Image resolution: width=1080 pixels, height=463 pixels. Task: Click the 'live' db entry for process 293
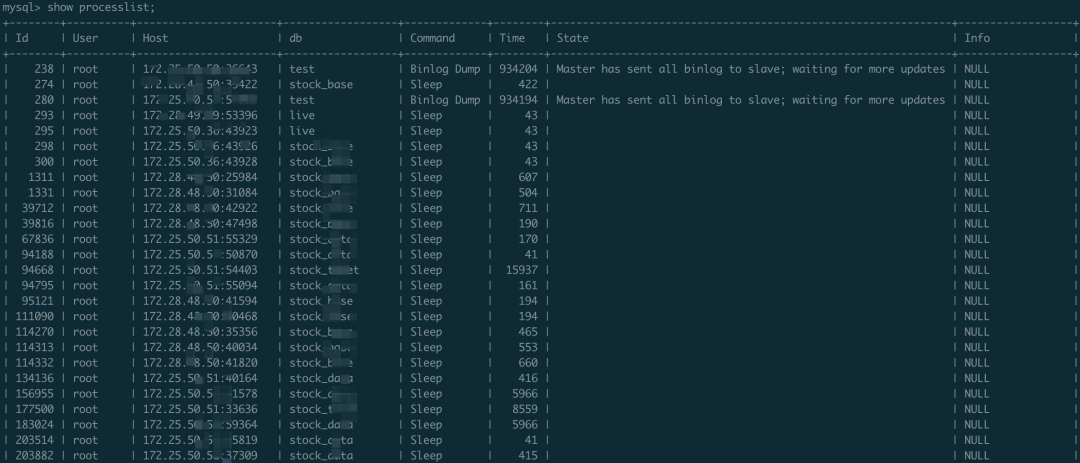coord(302,116)
